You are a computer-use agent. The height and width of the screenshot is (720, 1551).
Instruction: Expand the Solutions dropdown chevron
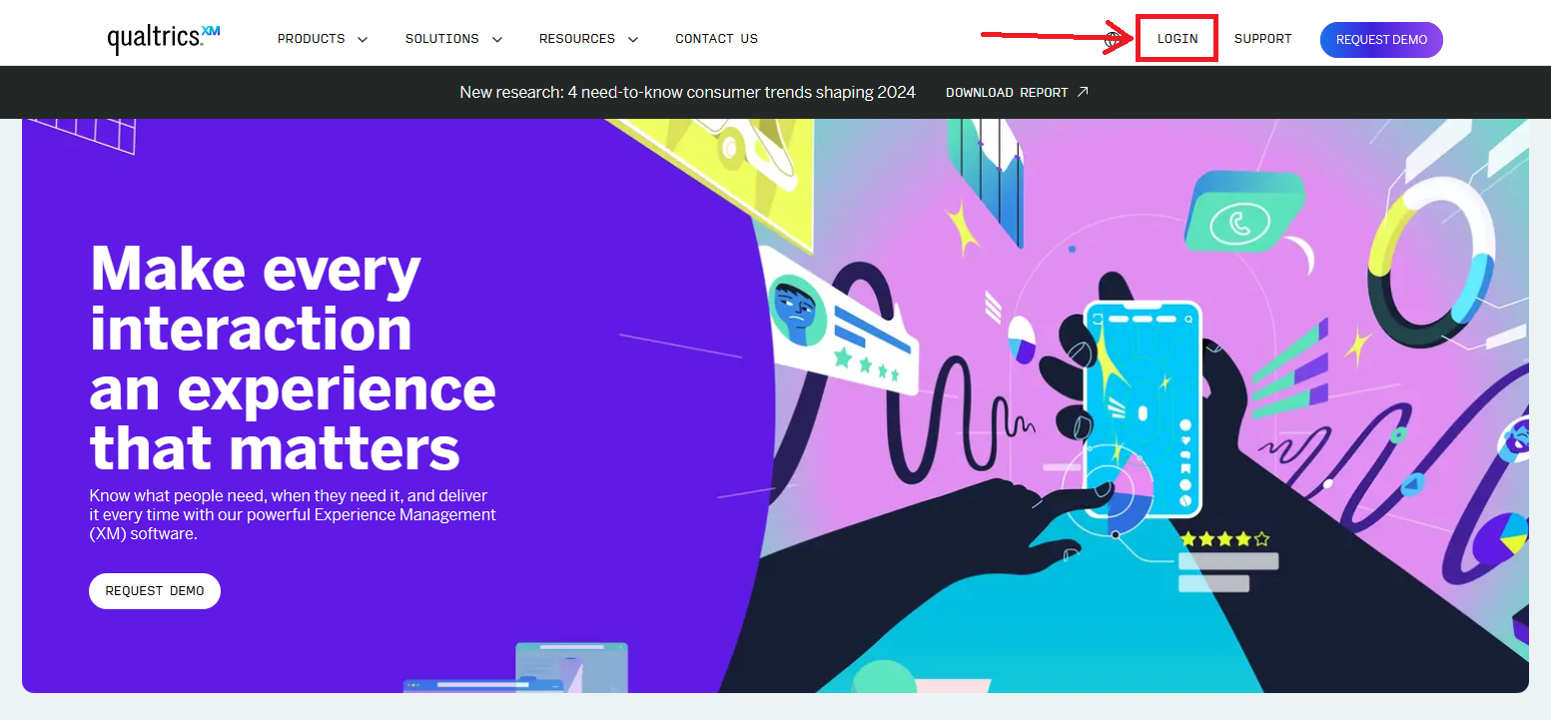point(497,40)
